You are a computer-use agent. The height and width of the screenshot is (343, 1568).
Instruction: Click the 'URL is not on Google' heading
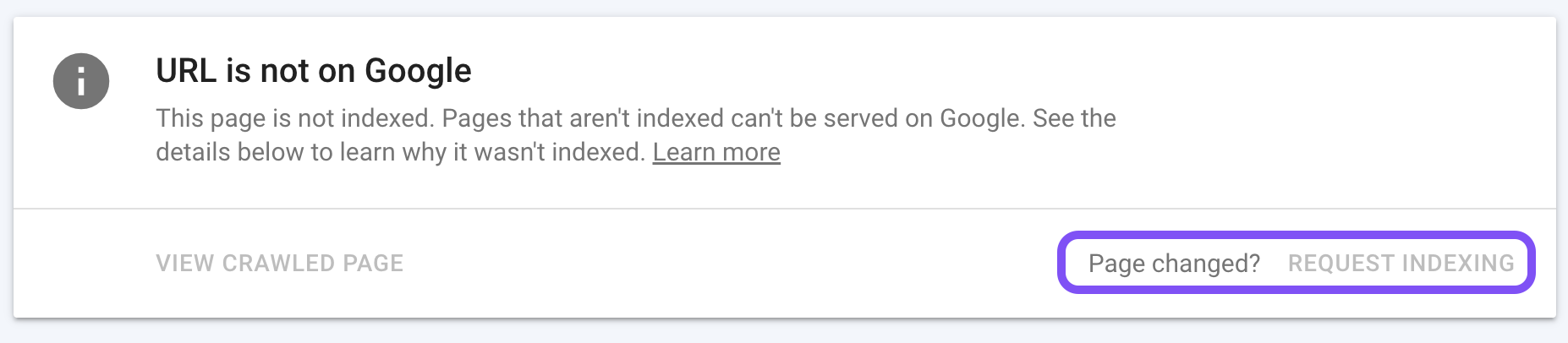(313, 71)
